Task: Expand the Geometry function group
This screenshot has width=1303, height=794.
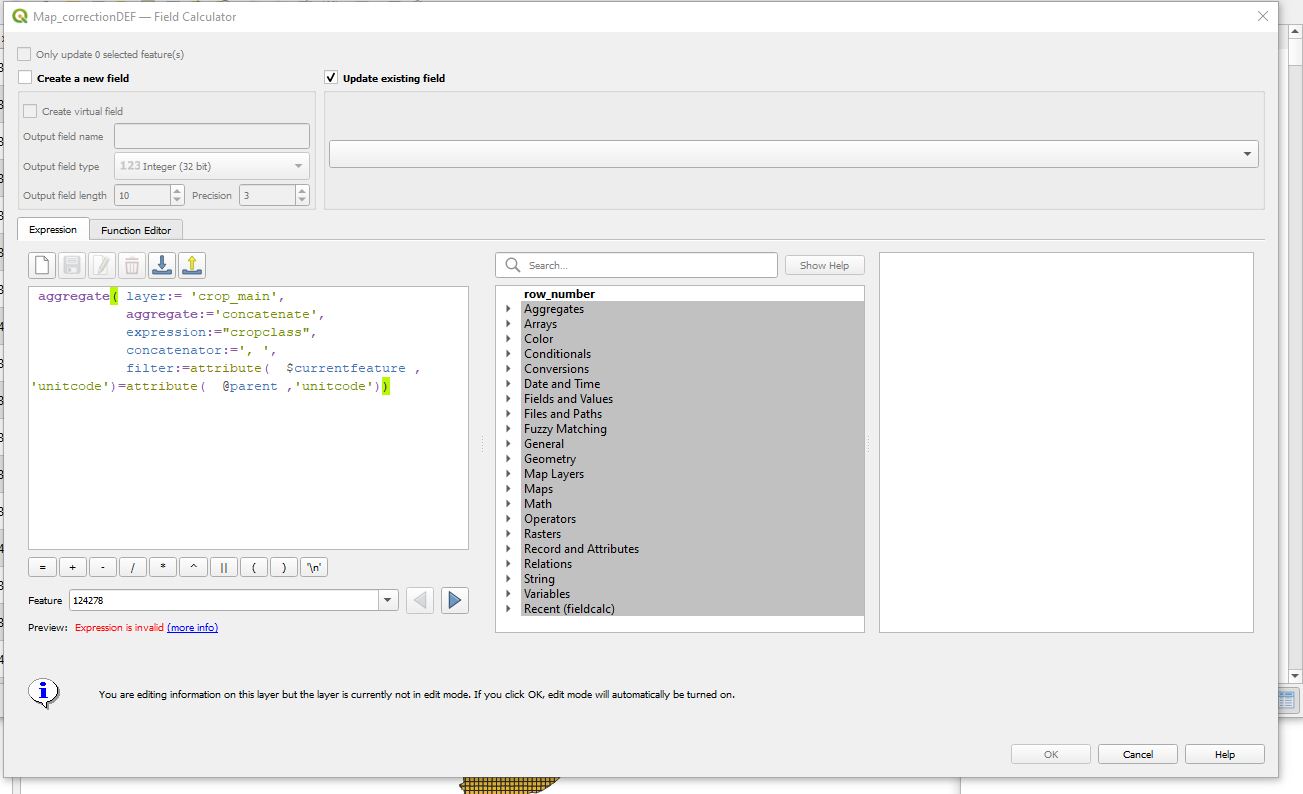Action: coord(508,459)
